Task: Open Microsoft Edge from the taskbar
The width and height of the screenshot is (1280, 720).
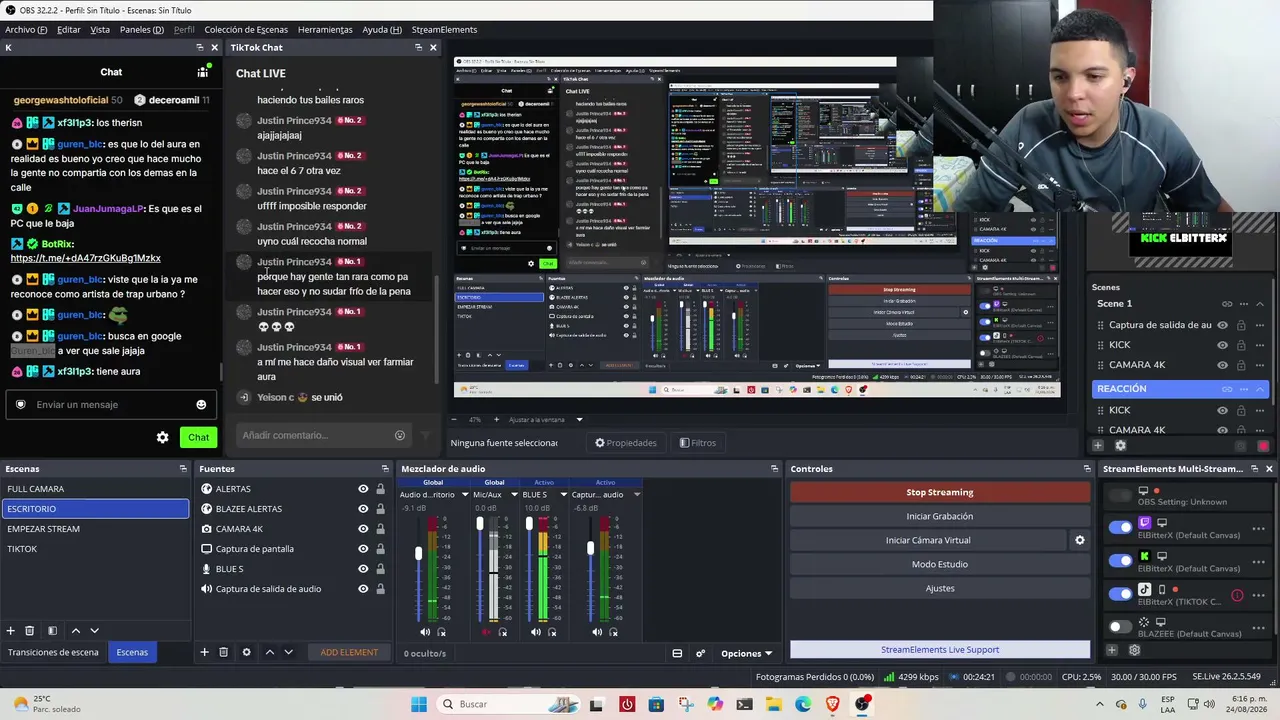Action: (x=803, y=704)
